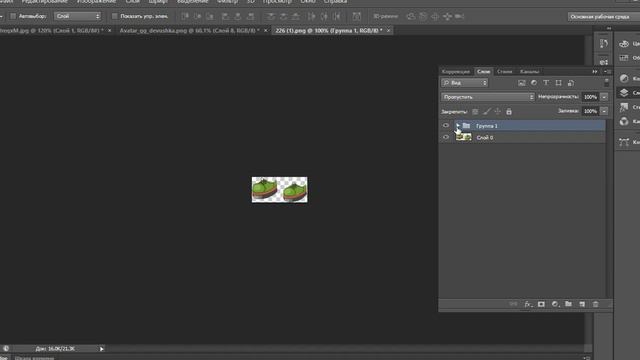
Task: Create a new group folder icon
Action: click(569, 304)
